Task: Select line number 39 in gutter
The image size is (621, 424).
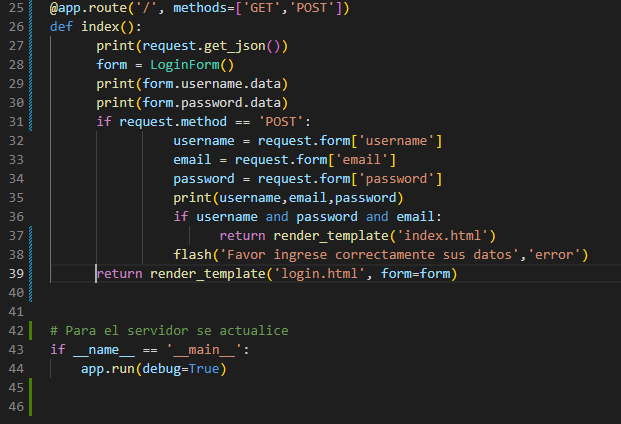Action: click(x=16, y=274)
